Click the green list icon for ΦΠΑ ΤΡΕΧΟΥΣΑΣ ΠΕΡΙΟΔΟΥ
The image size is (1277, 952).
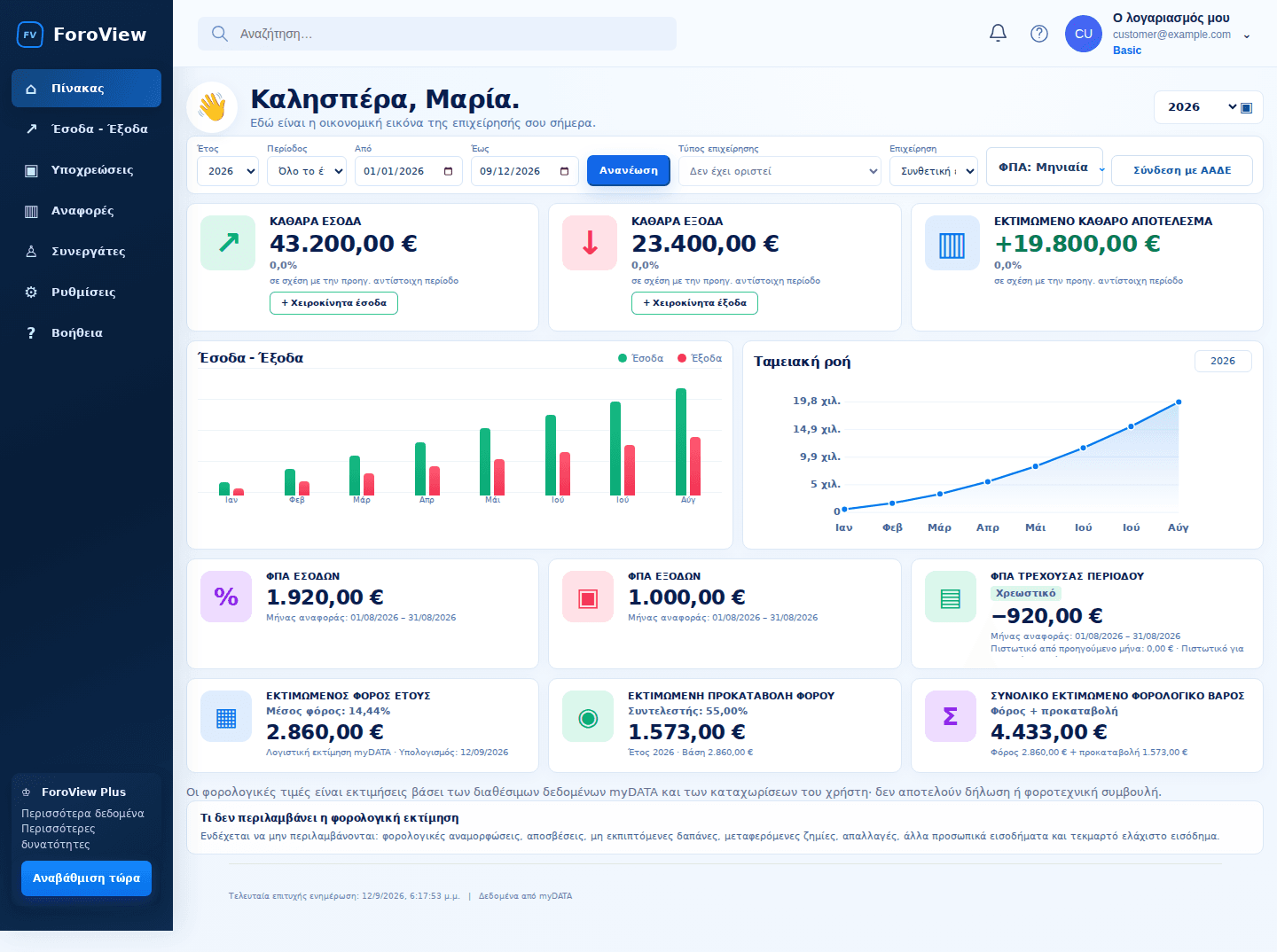pyautogui.click(x=951, y=597)
